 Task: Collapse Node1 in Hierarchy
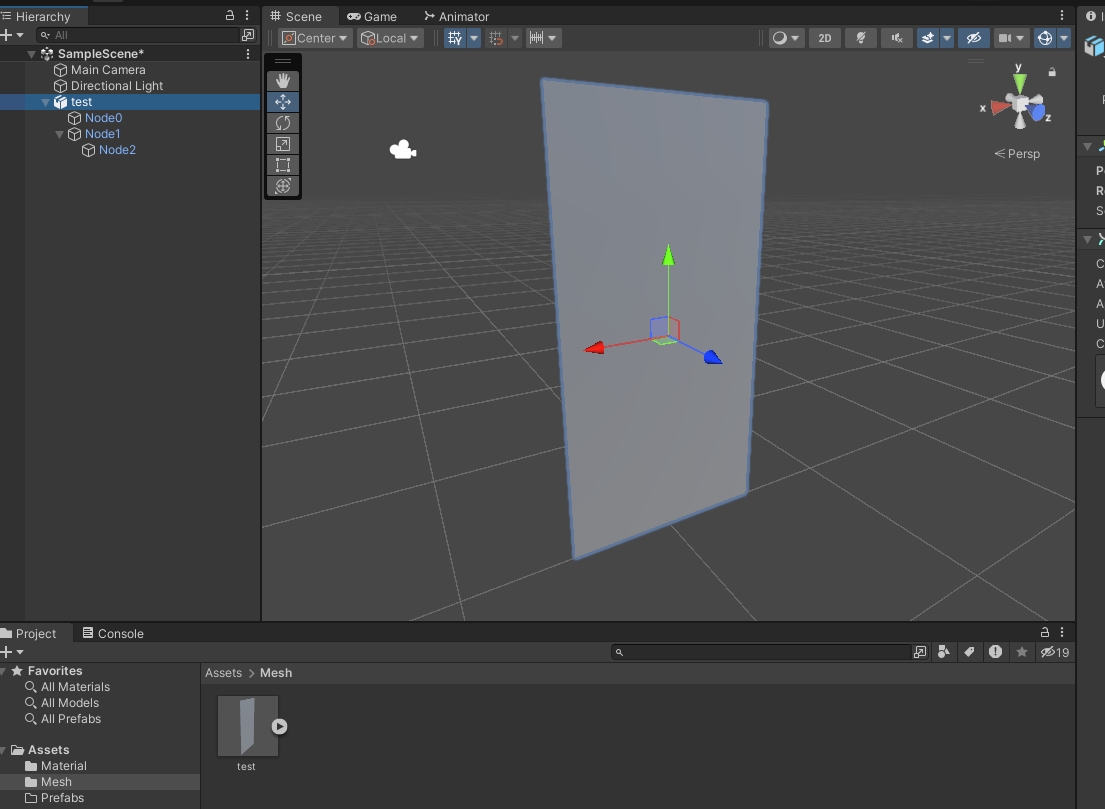[60, 134]
